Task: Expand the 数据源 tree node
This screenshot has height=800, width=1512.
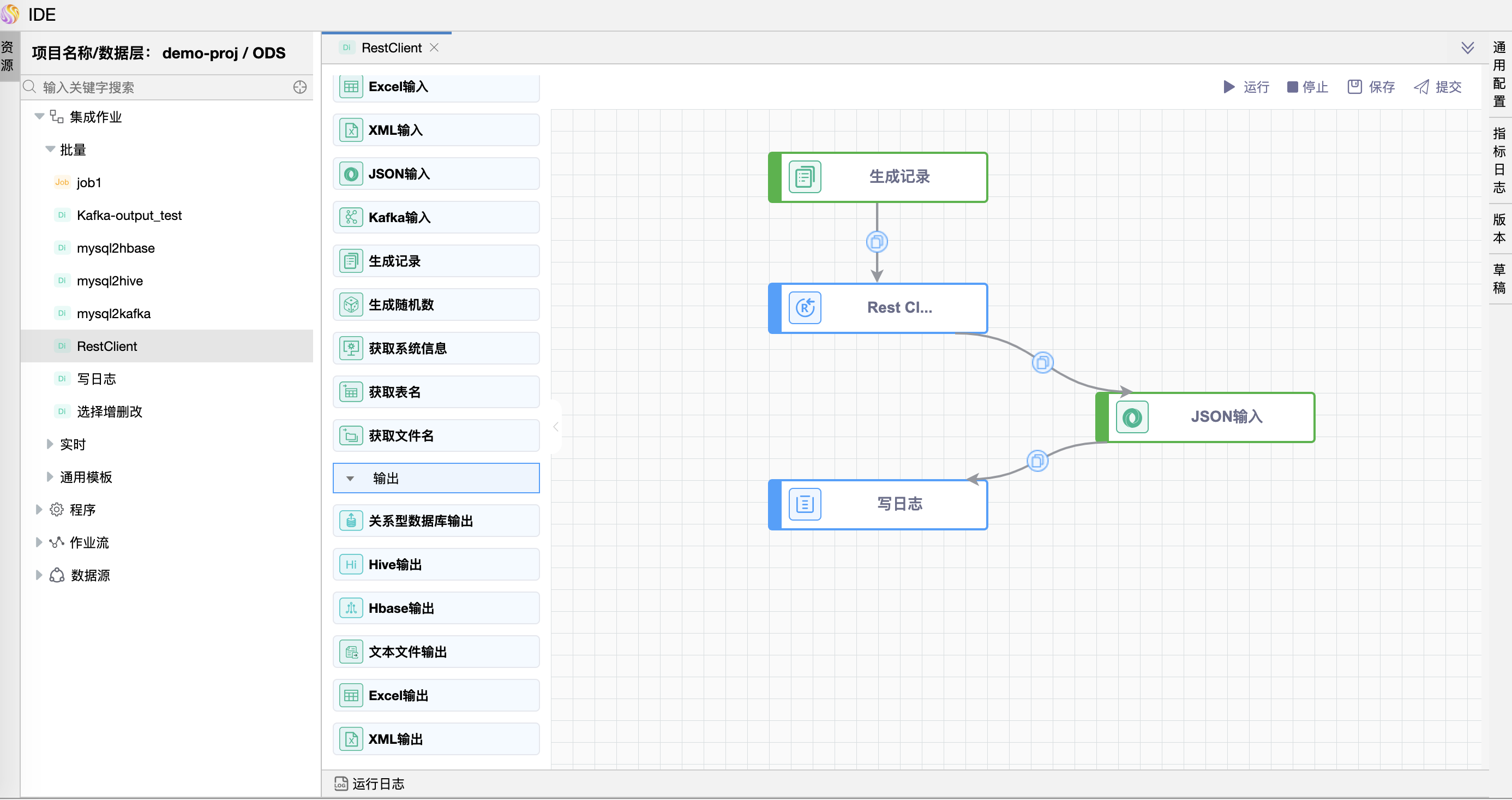Action: pyautogui.click(x=39, y=575)
